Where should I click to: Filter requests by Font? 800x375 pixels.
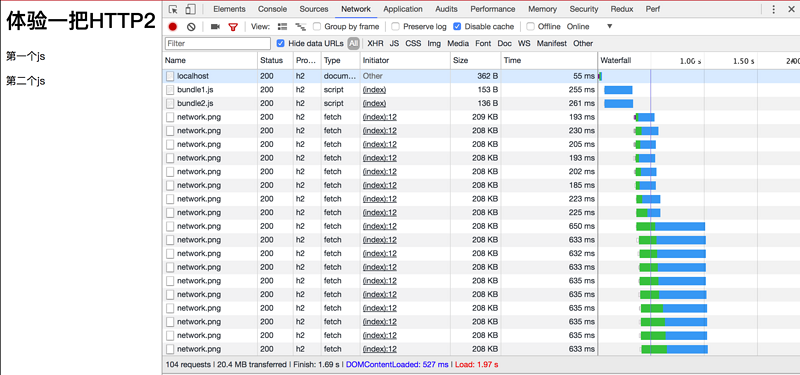click(x=483, y=43)
